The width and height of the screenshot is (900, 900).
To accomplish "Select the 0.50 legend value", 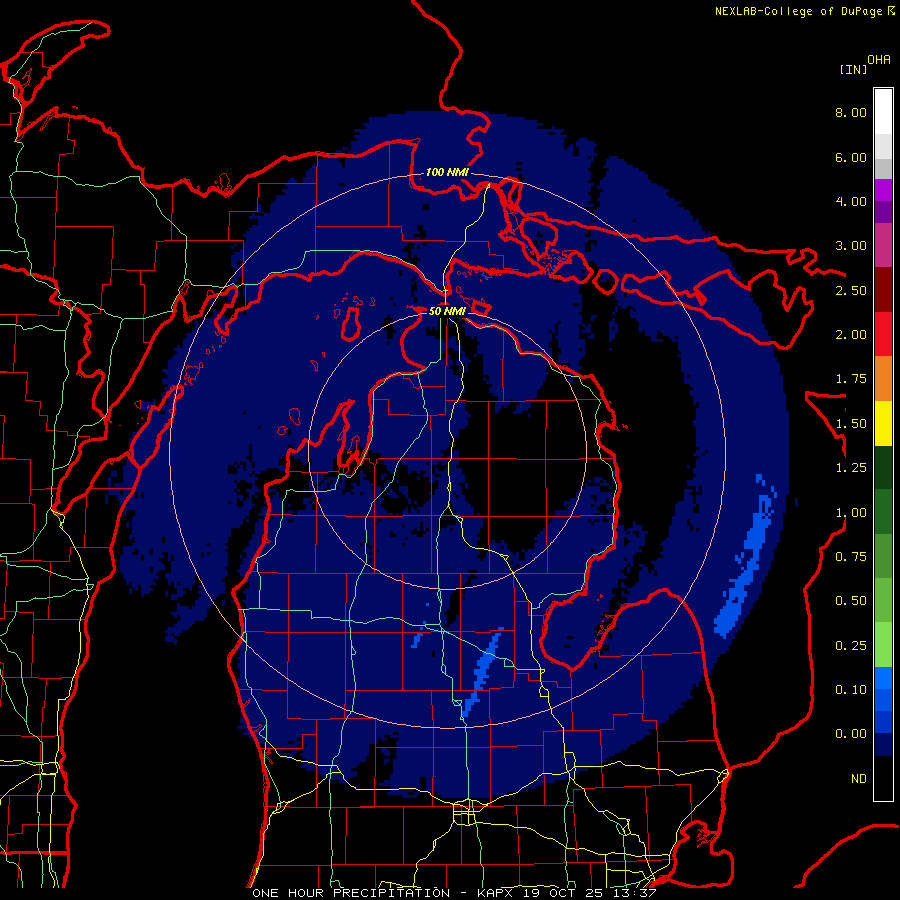I will click(851, 601).
